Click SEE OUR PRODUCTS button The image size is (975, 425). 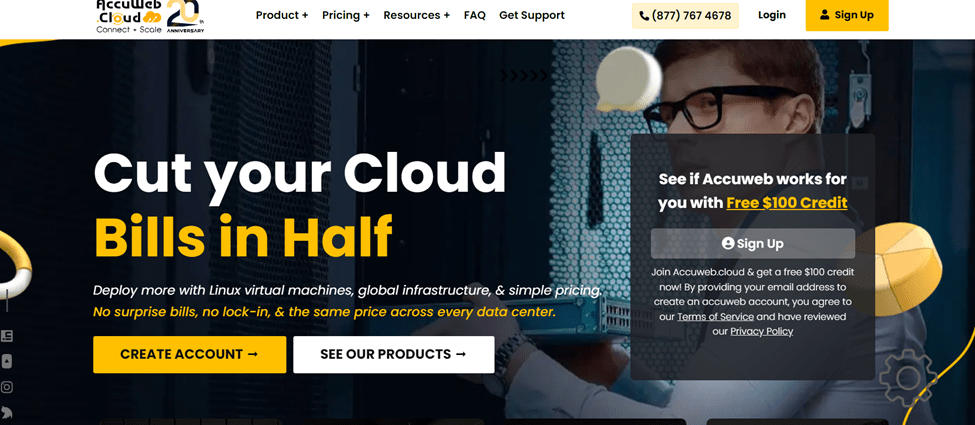tap(394, 355)
